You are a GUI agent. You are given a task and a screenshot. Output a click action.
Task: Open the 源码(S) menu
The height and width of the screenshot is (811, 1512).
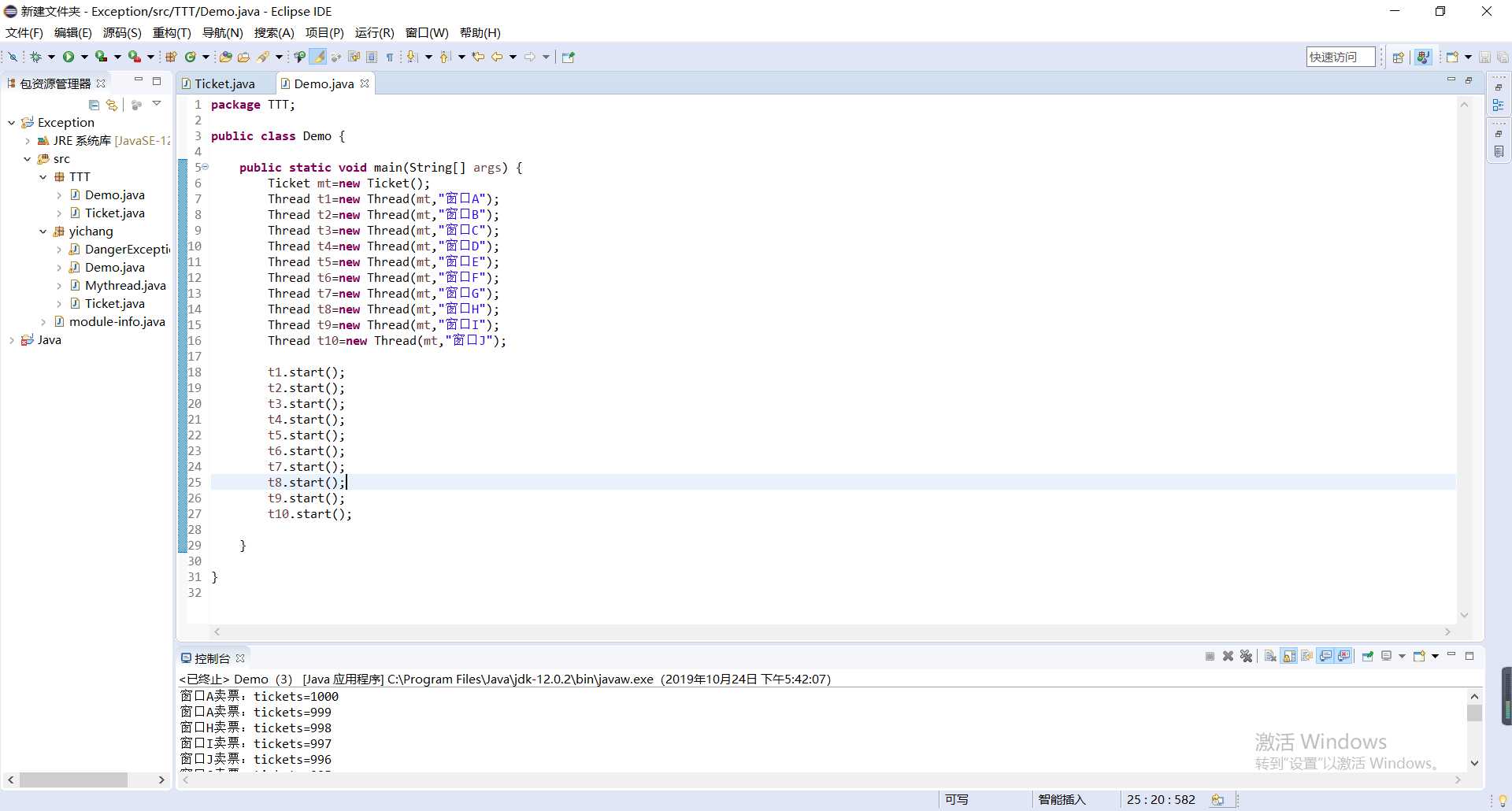pos(122,32)
